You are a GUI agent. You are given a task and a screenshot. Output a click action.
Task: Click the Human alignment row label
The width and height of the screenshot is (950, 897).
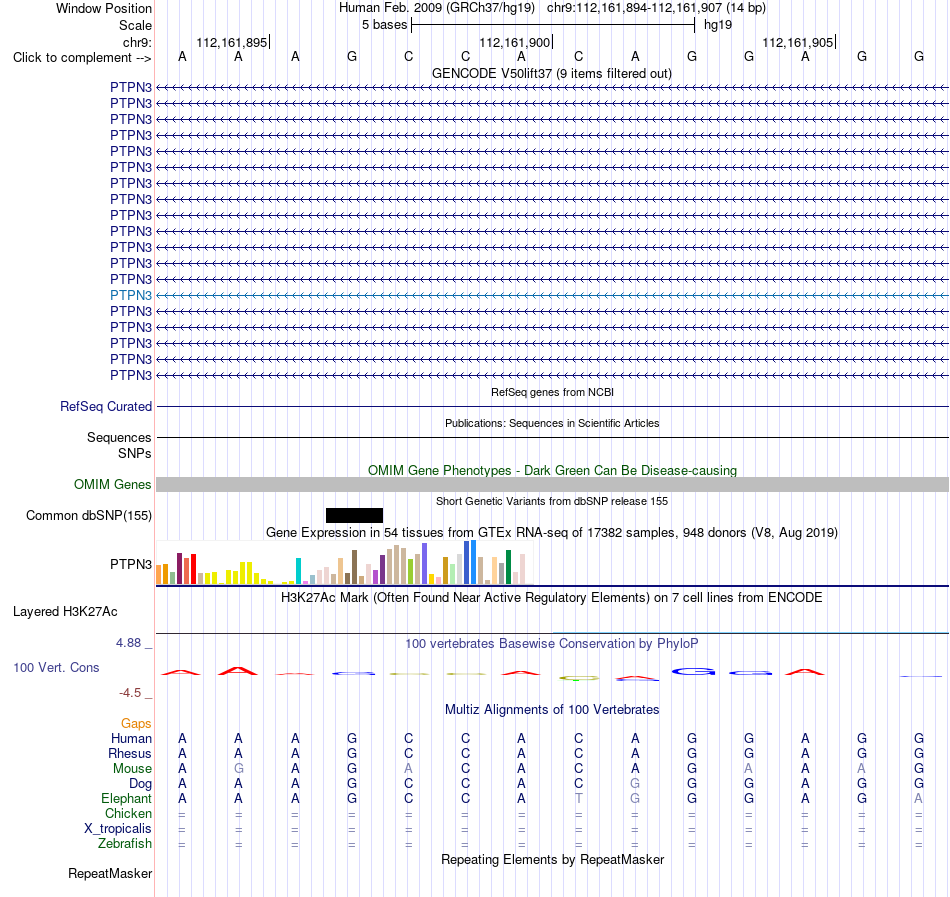coord(131,739)
